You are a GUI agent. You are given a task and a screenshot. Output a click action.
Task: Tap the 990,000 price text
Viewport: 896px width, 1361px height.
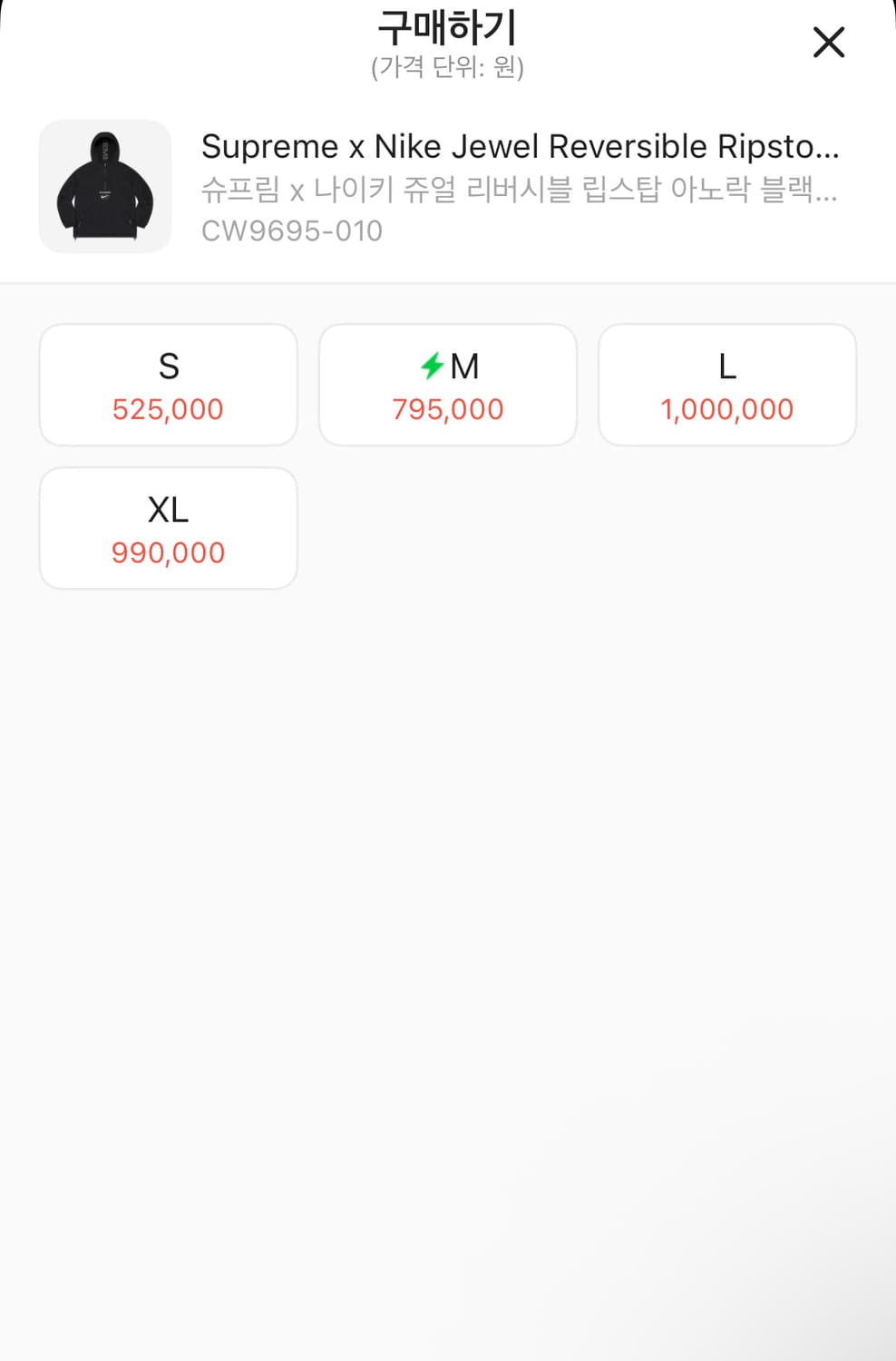pyautogui.click(x=168, y=553)
